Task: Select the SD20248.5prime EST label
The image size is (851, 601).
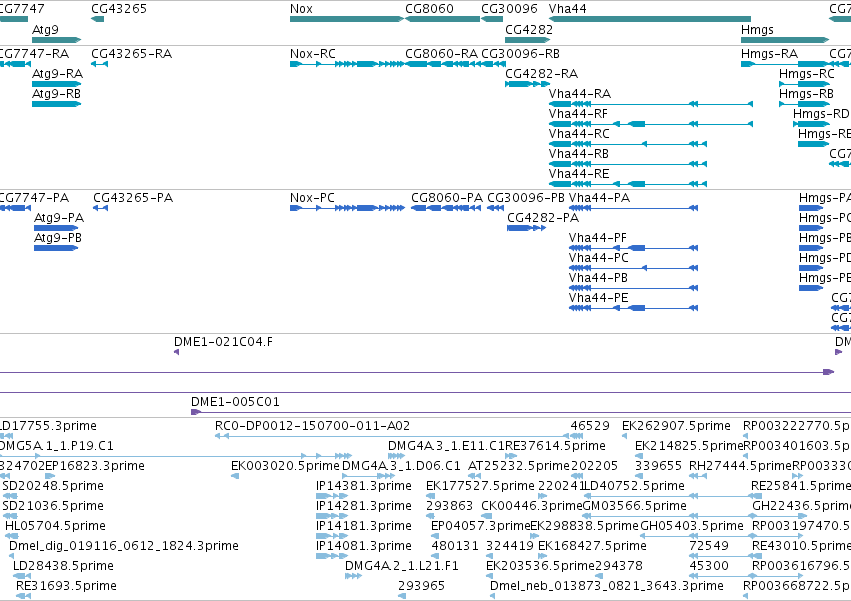Action: (53, 486)
